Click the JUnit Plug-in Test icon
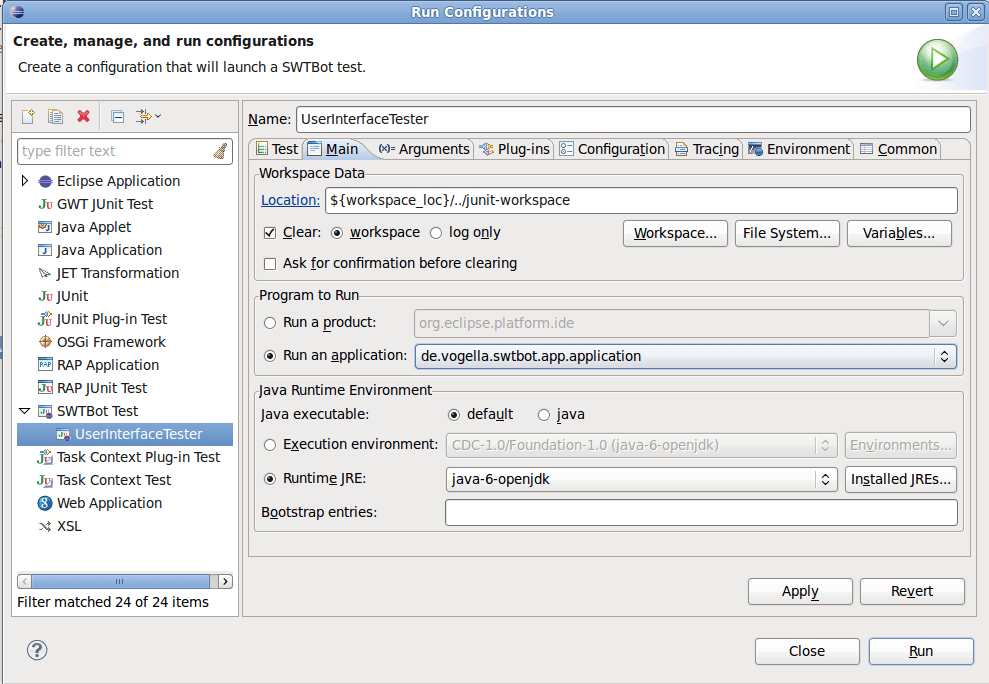 45,319
